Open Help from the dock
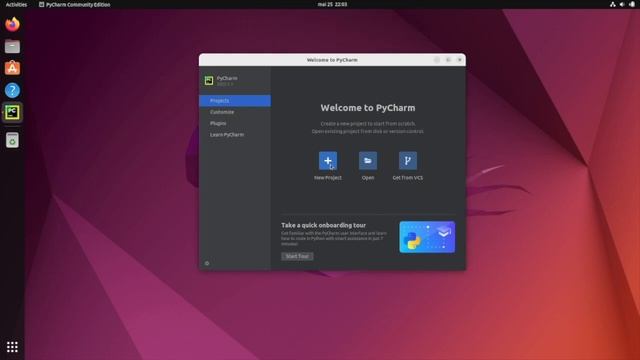 (12, 90)
